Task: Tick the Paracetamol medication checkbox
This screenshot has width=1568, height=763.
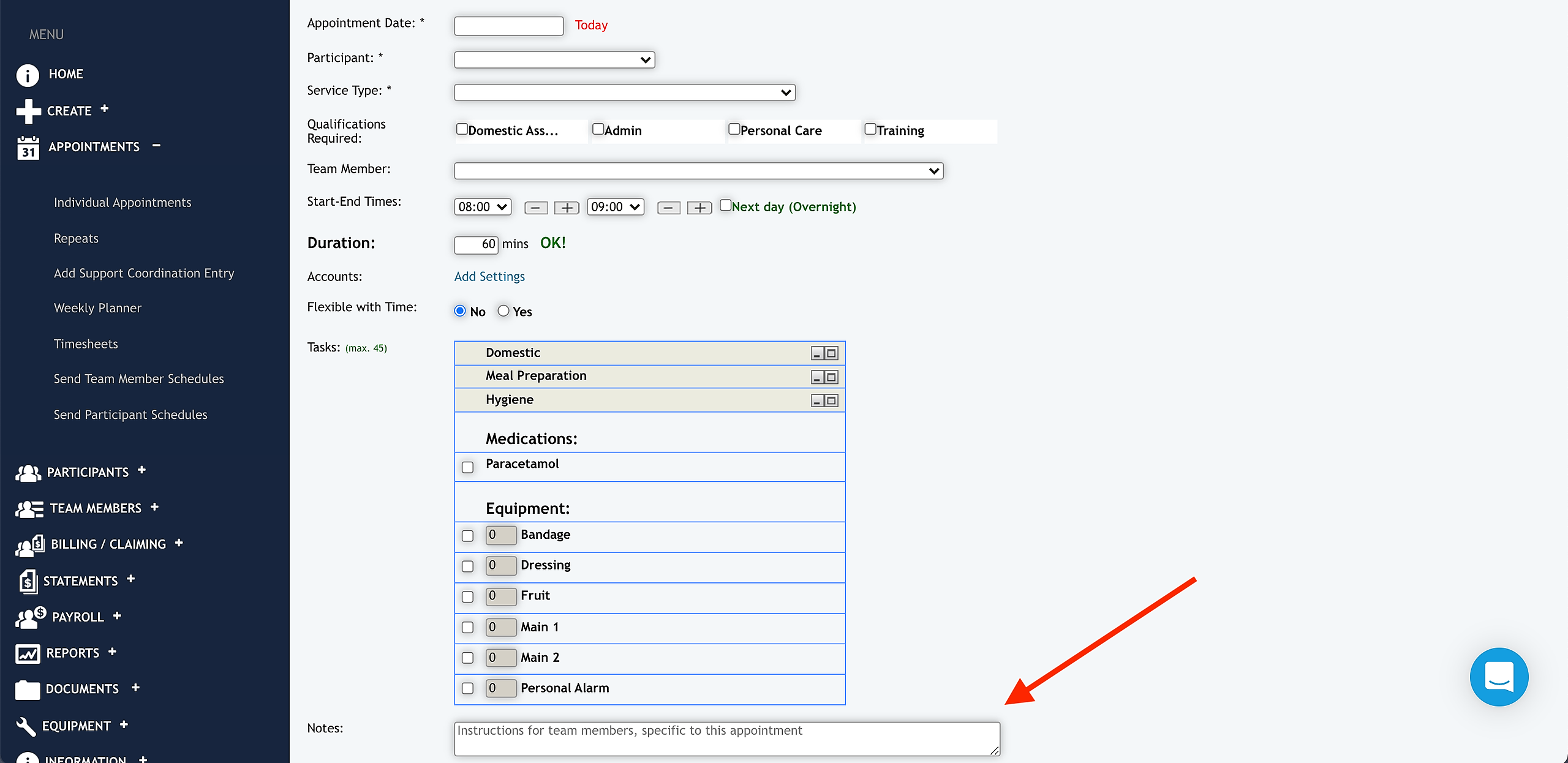Action: (x=468, y=467)
